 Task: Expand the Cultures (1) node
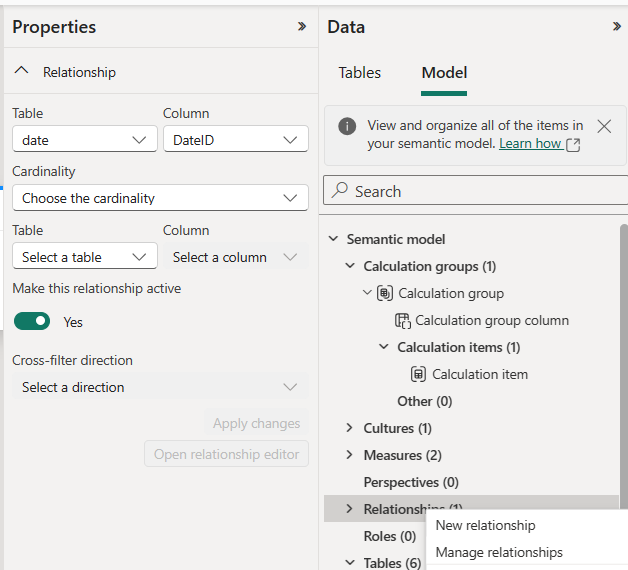pos(349,428)
